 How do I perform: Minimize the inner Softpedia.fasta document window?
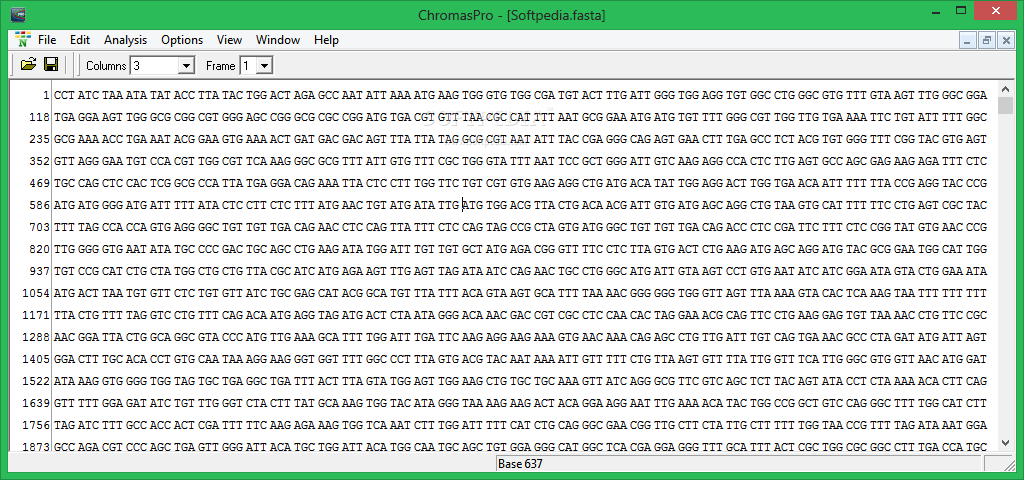(968, 40)
